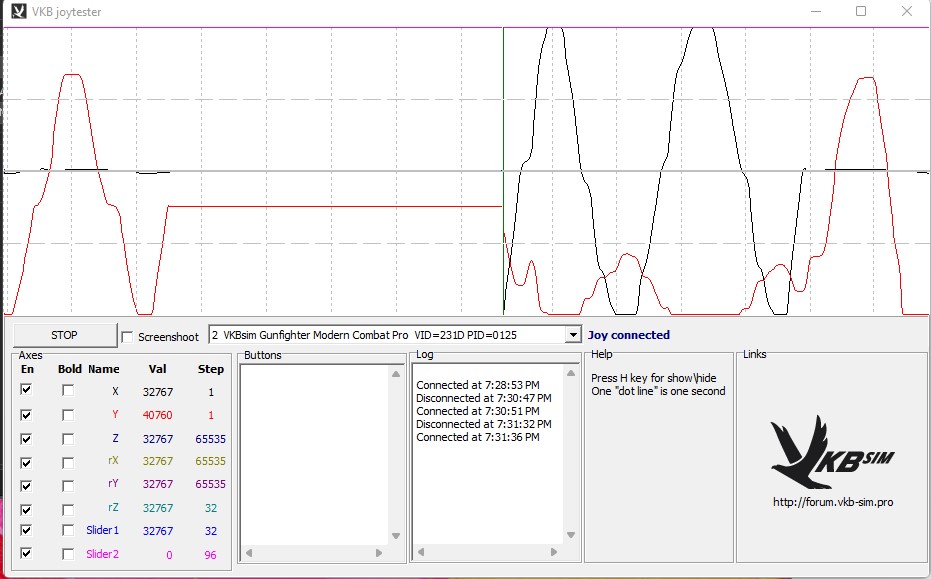Toggle the Bold checkbox for Y axis

(68, 415)
